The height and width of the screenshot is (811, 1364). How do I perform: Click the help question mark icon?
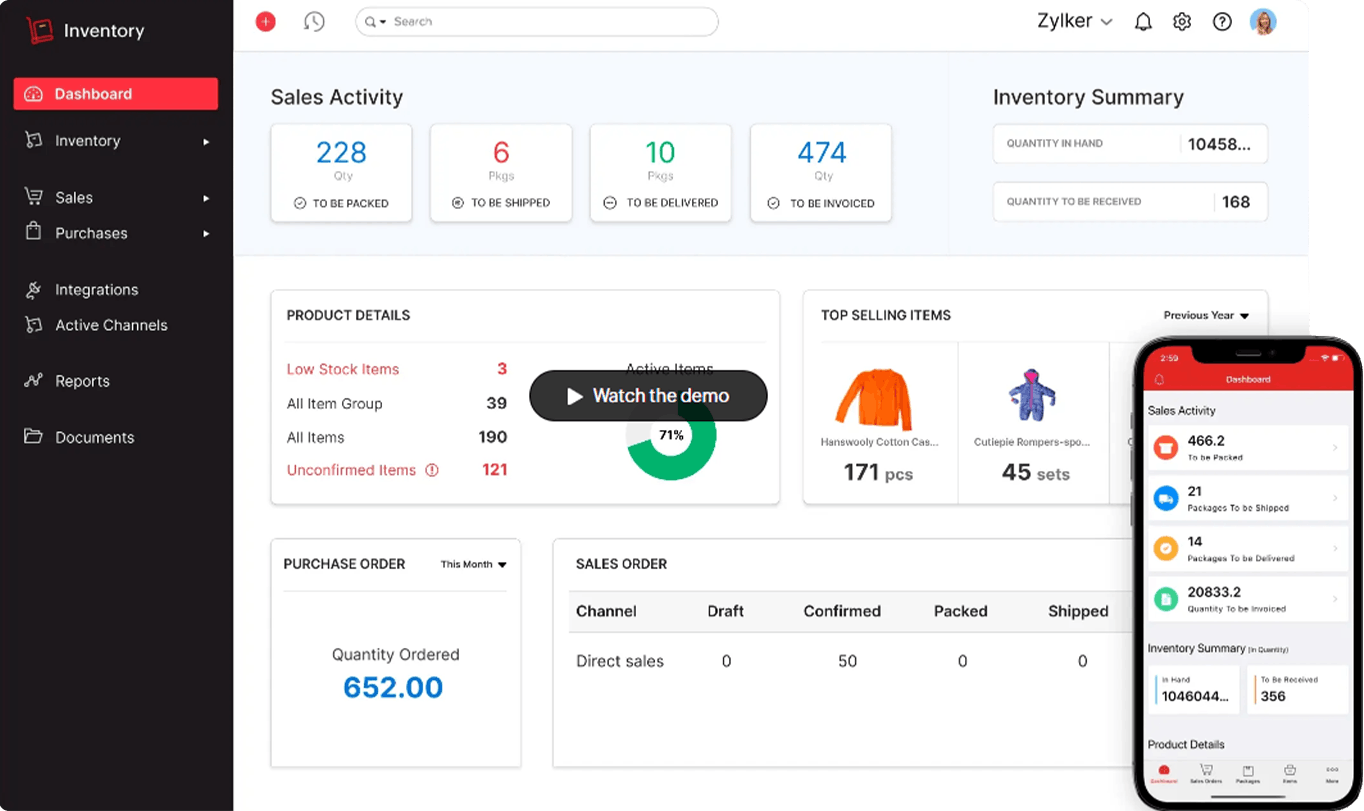(1222, 22)
